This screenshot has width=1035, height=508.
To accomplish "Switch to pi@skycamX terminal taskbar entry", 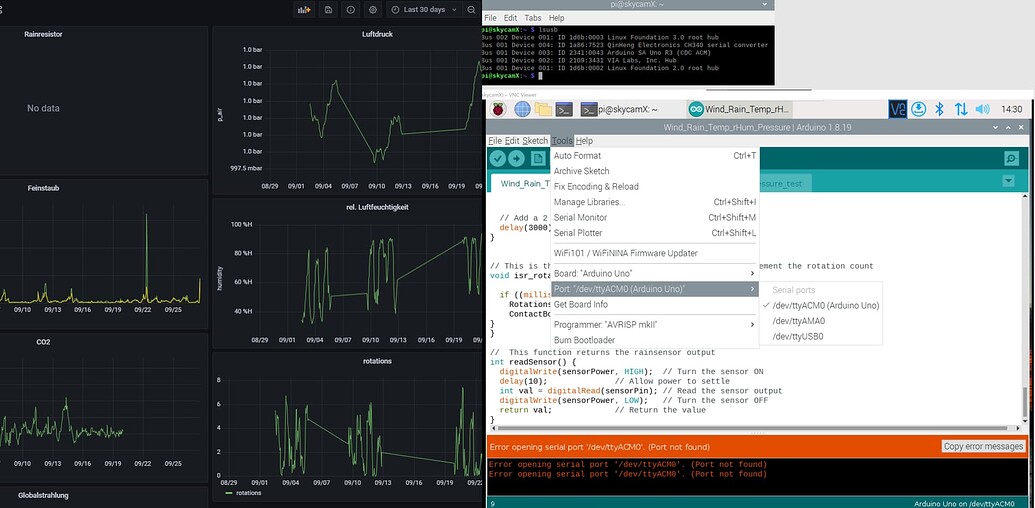I will [619, 110].
